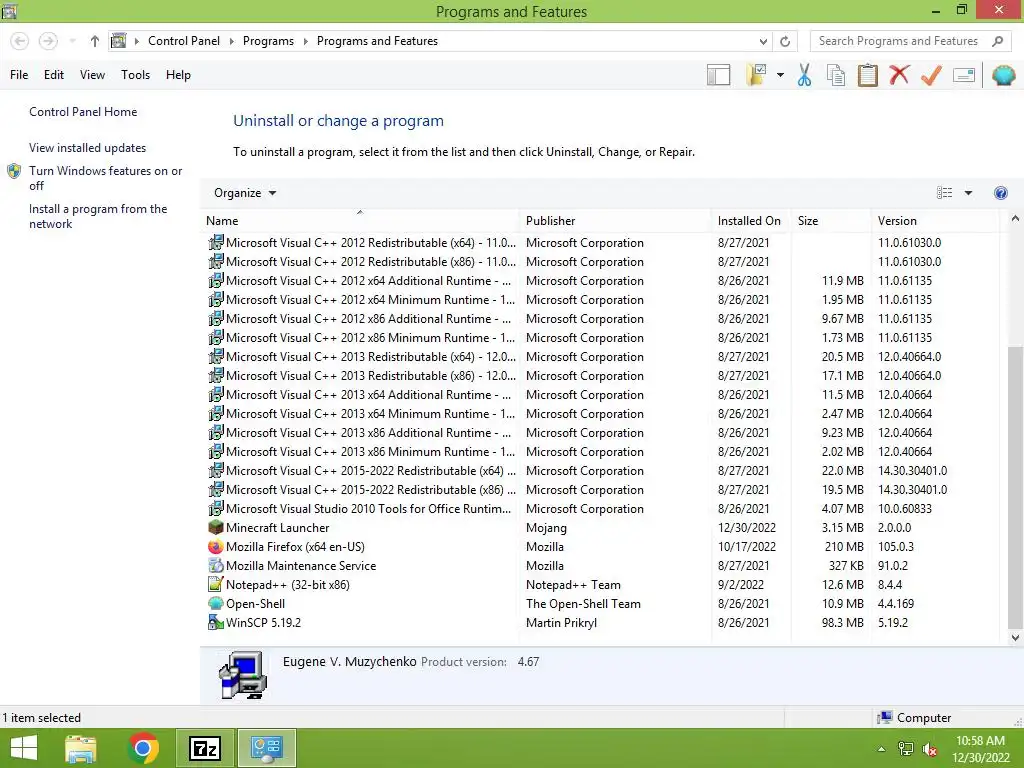Select the Mozilla Maintenance Service entry
Viewport: 1024px width, 768px height.
coord(601,566)
